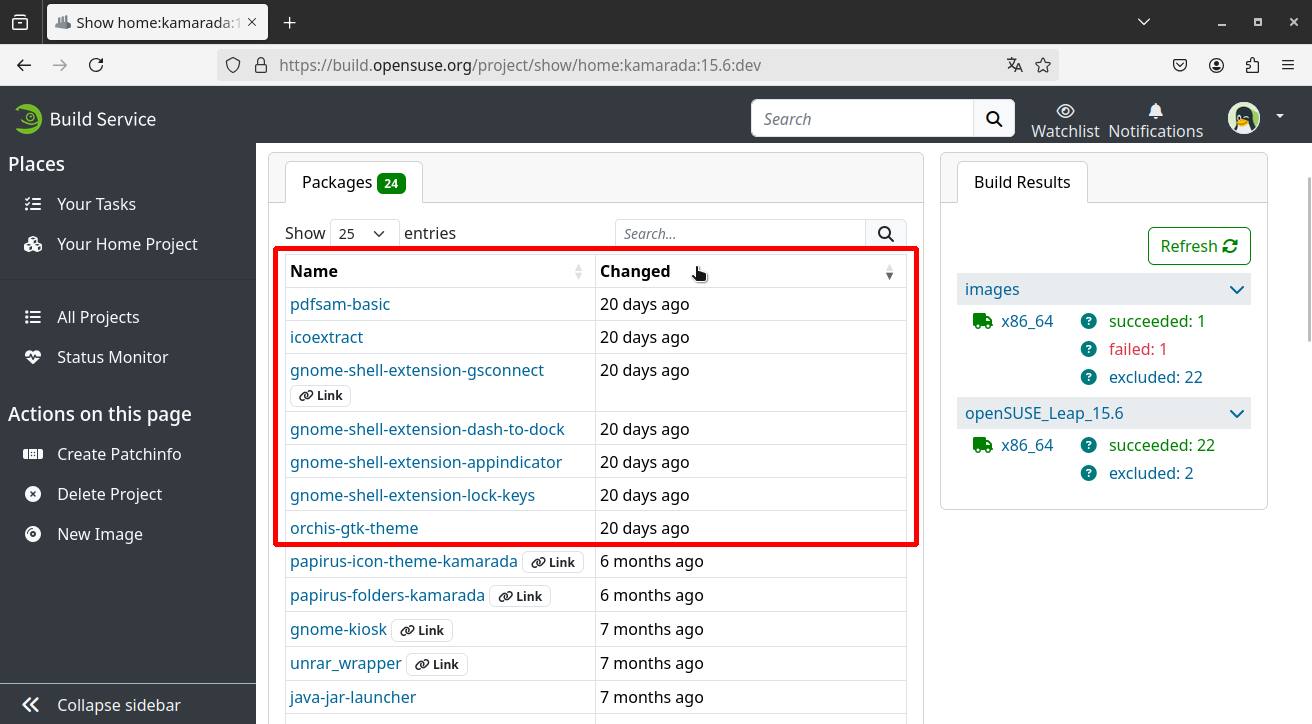Viewport: 1312px width, 724px height.
Task: Click succeeded: 1 under images
Action: point(1157,321)
